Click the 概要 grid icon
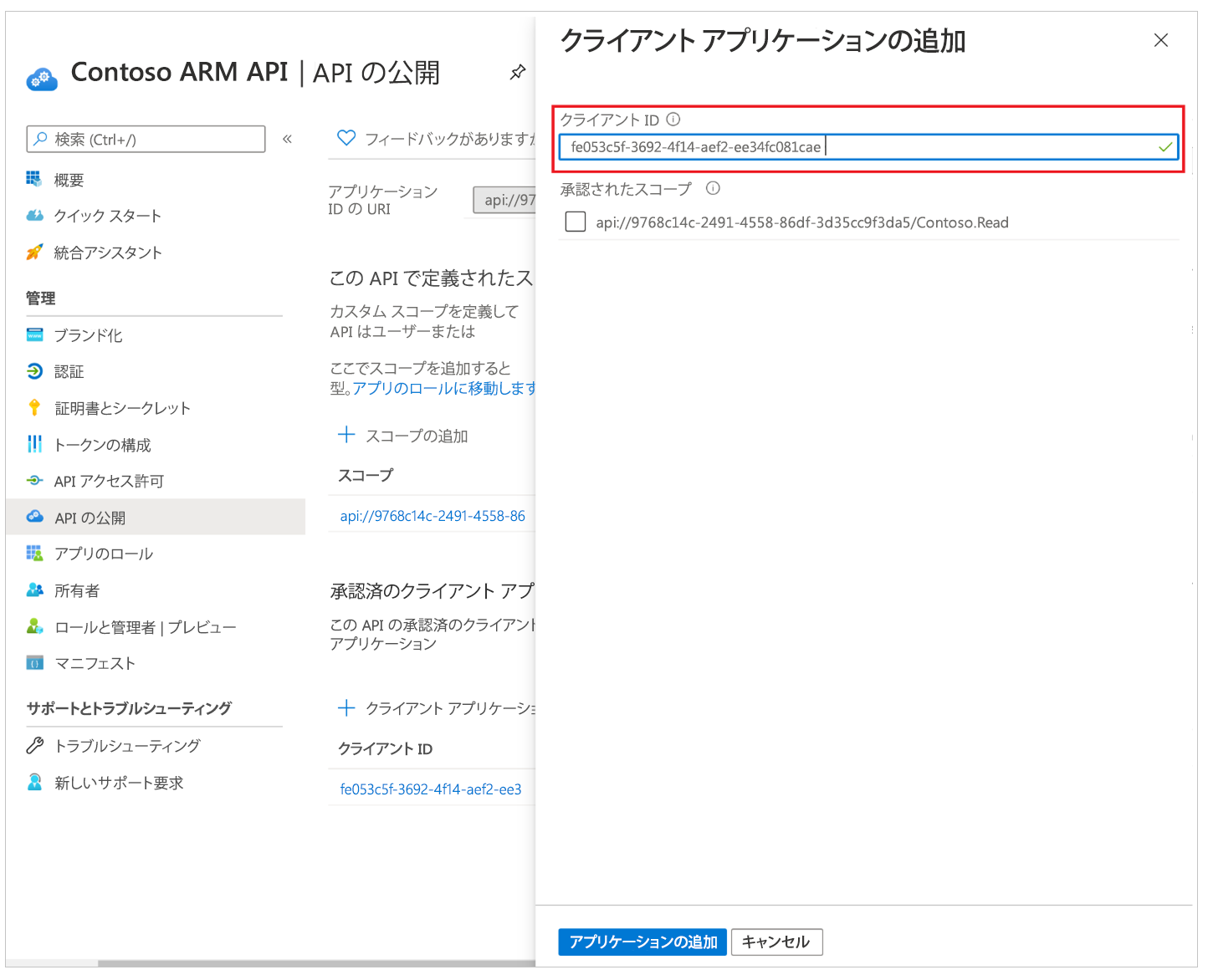Viewport: 1208px width, 980px height. (x=34, y=179)
